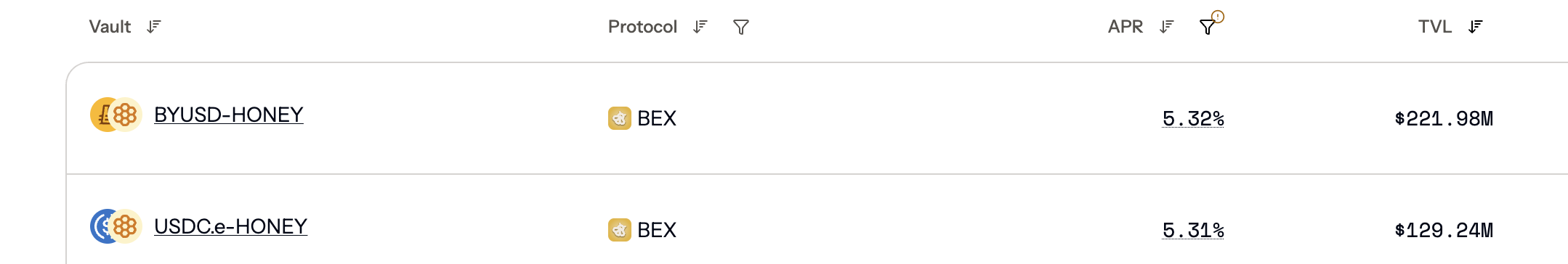
Task: Click the APR sort icon
Action: (x=1166, y=27)
